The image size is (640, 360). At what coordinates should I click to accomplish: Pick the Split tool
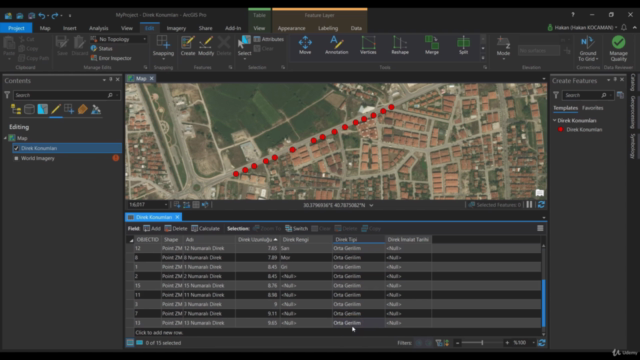463,45
